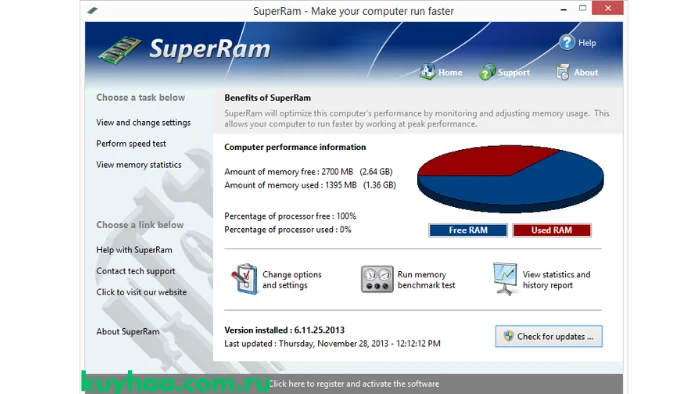Image resolution: width=700 pixels, height=394 pixels.
Task: Minimize the SuperRam window
Action: pos(563,8)
